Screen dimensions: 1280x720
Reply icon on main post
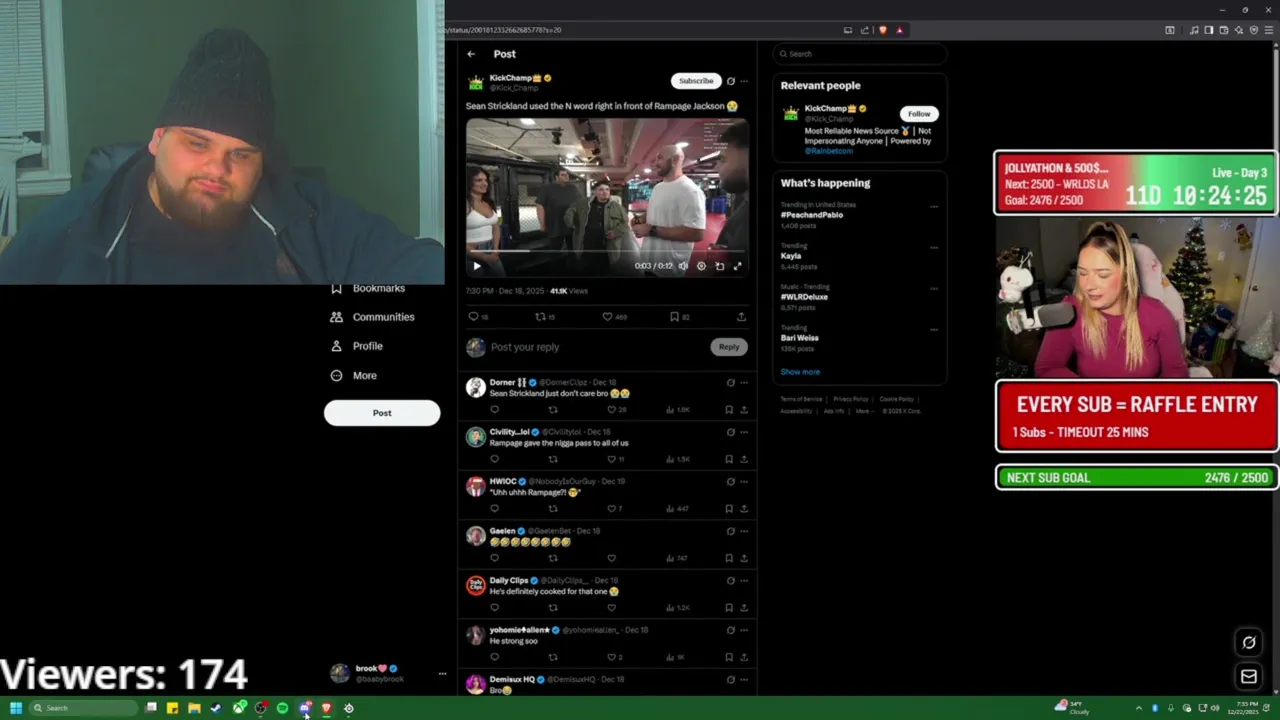click(x=474, y=317)
